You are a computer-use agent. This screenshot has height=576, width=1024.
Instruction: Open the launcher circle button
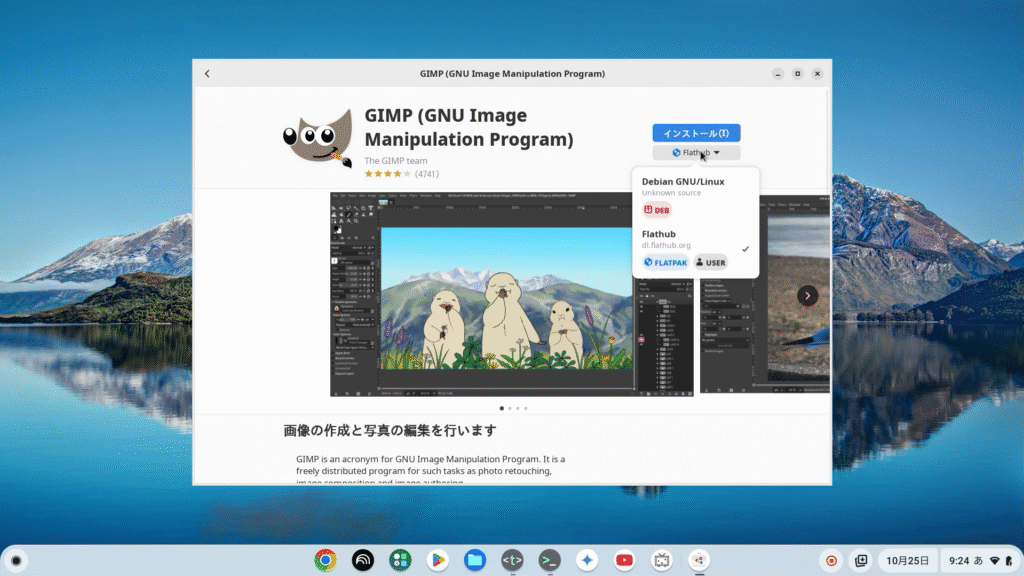[17, 560]
